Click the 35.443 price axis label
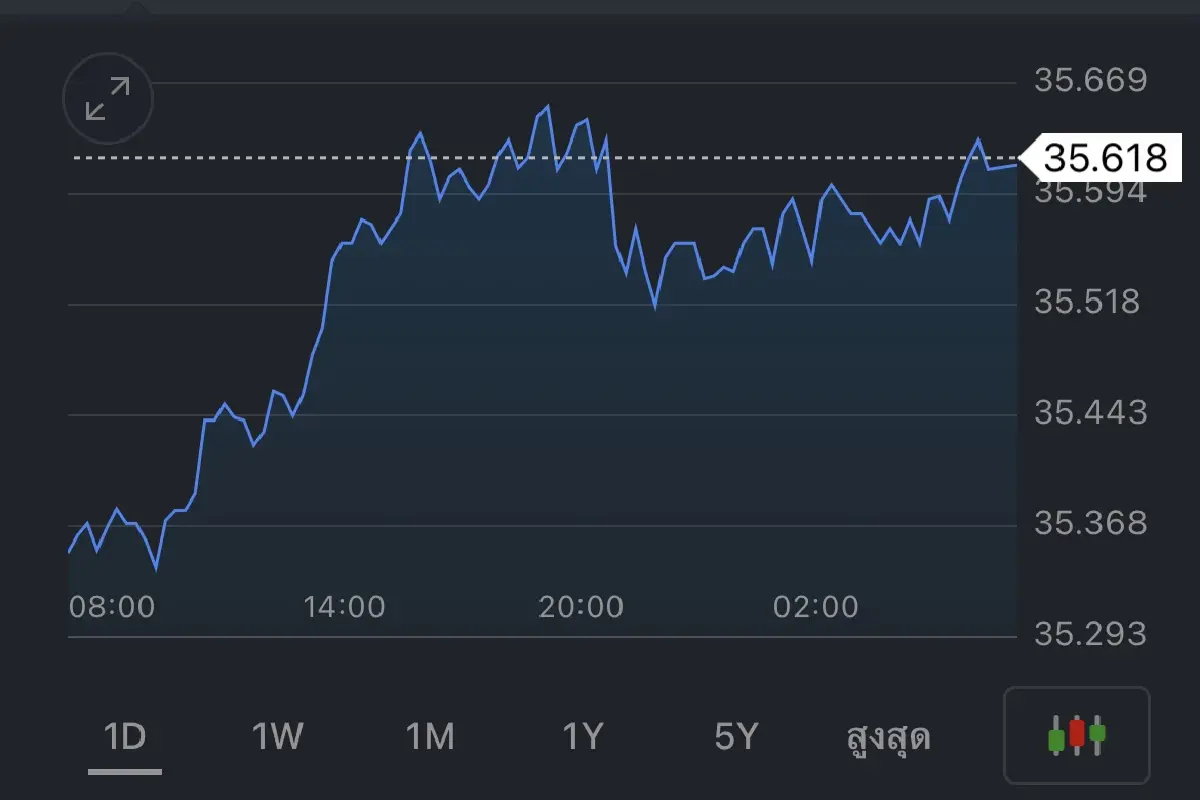The width and height of the screenshot is (1200, 800). click(x=1091, y=413)
